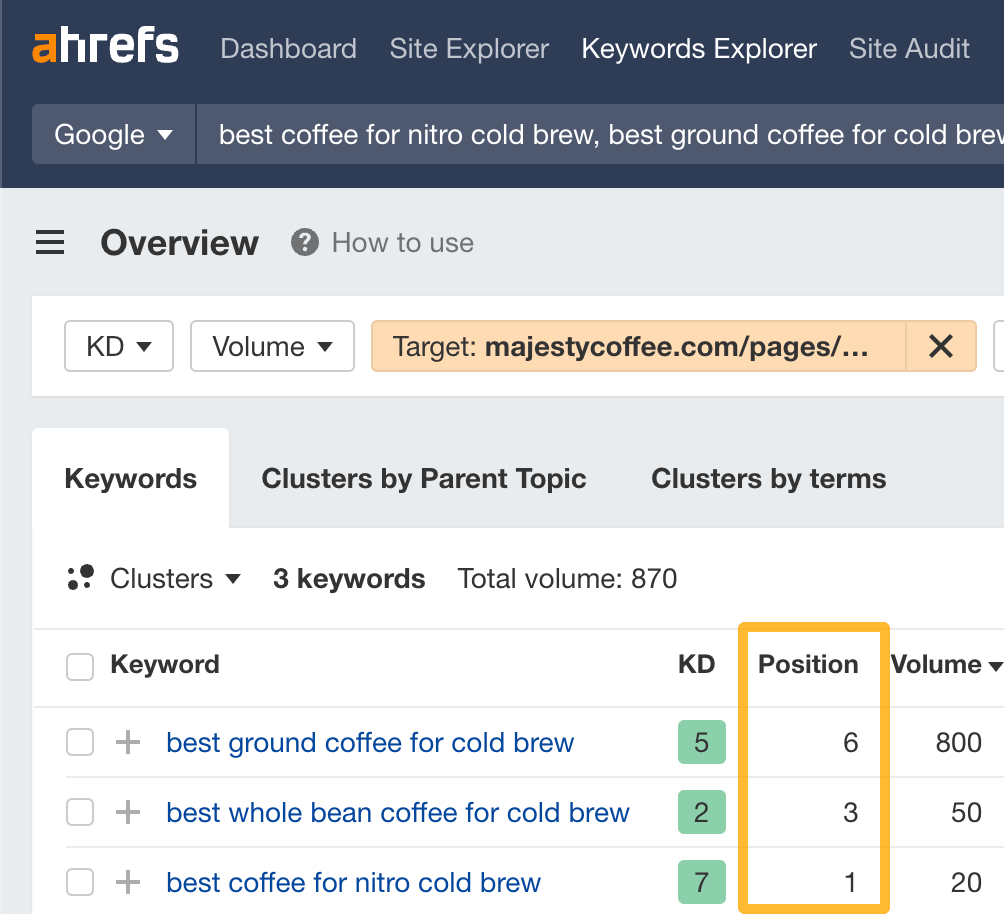Open the best whole bean coffee keyword link
The image size is (1004, 914).
pyautogui.click(x=397, y=812)
